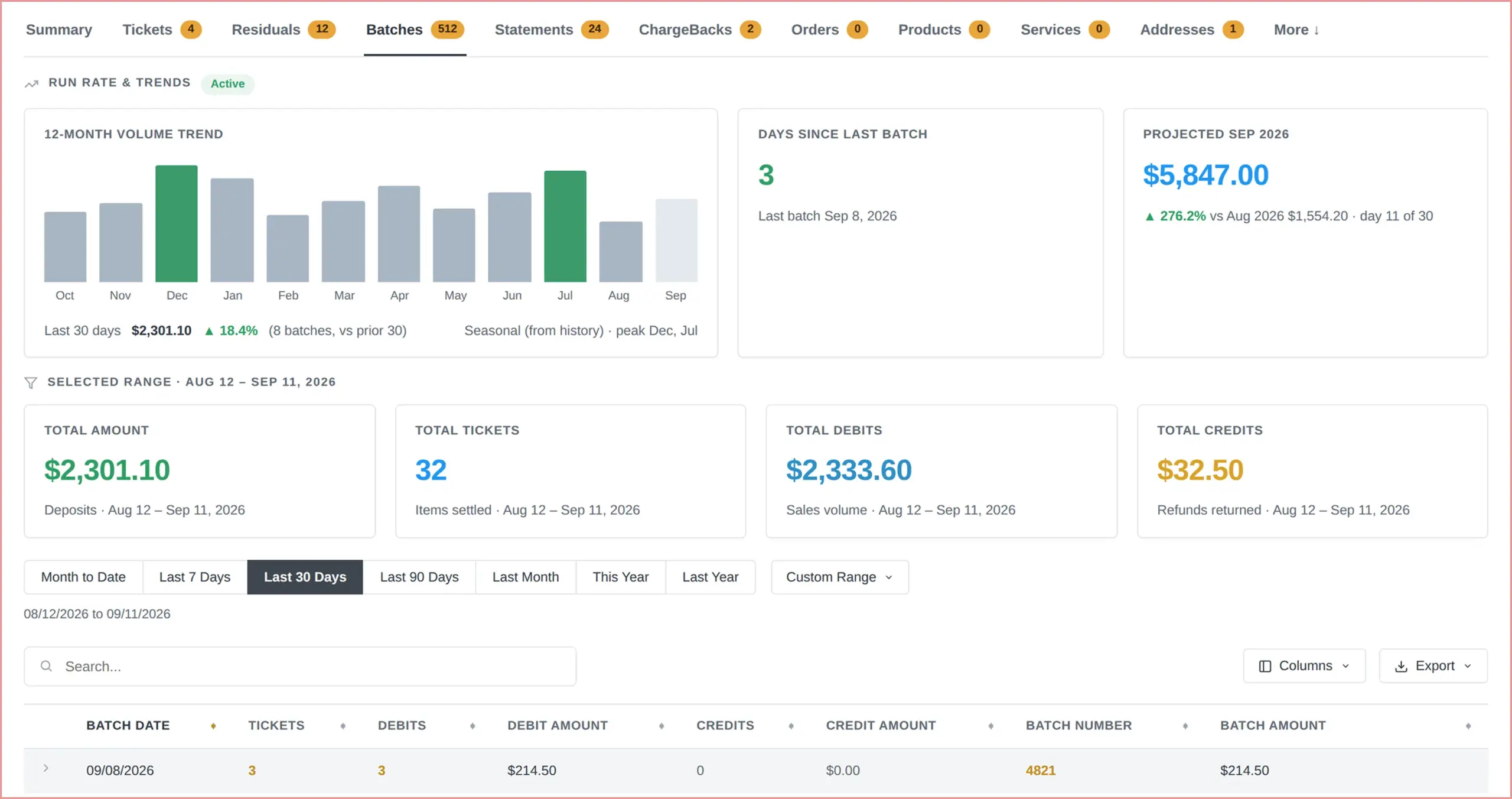1512x799 pixels.
Task: Click the Aug bar in volume trend chart
Action: (621, 252)
